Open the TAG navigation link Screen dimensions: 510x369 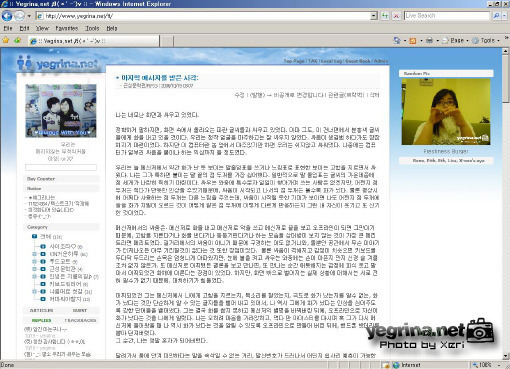(313, 61)
